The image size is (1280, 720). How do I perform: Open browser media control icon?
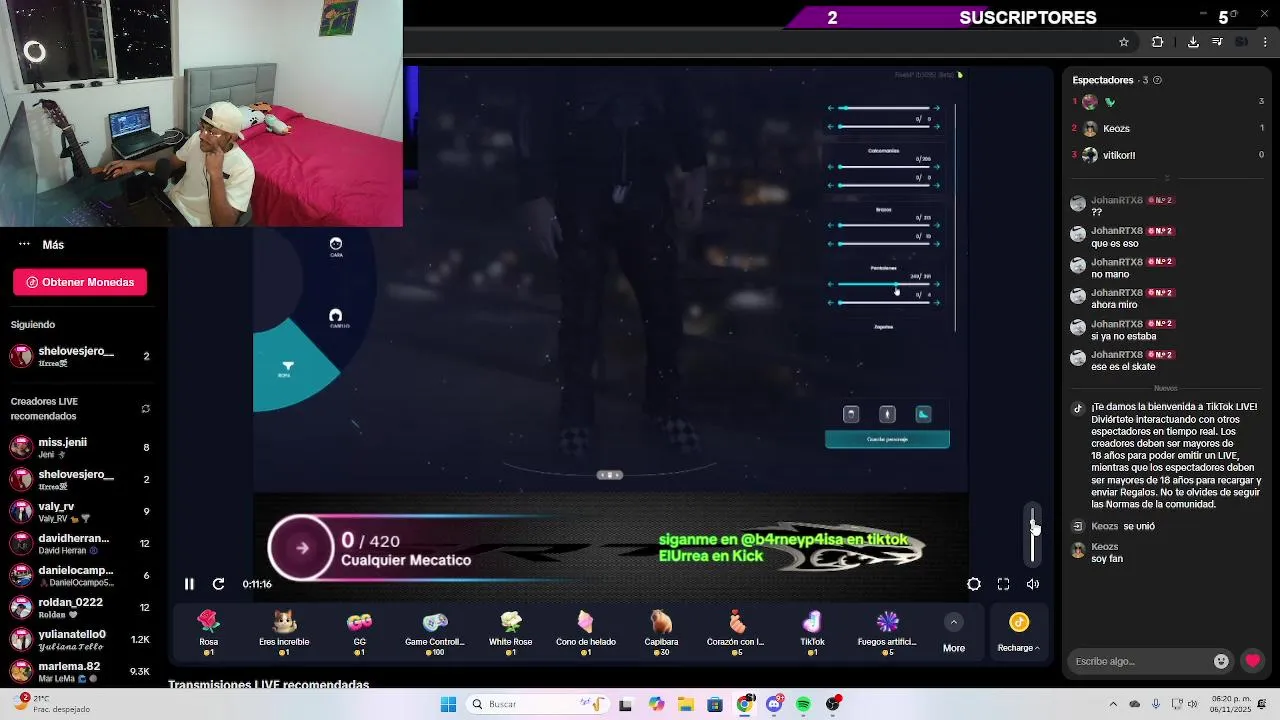click(x=1217, y=42)
